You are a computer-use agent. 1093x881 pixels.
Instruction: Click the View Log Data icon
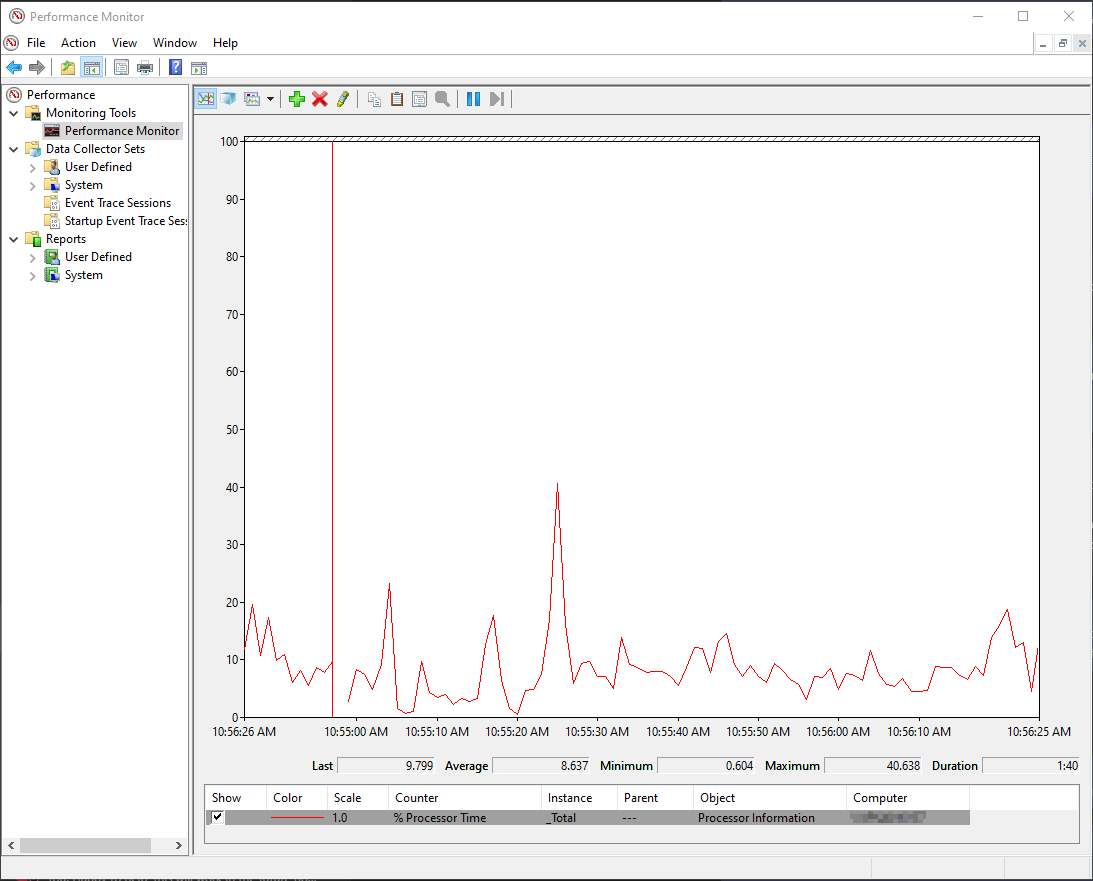[x=229, y=99]
